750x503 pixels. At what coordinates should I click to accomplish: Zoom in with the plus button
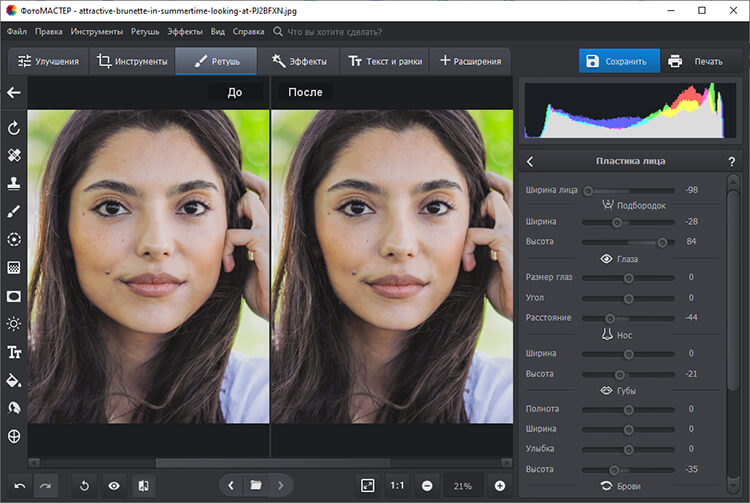pyautogui.click(x=500, y=485)
